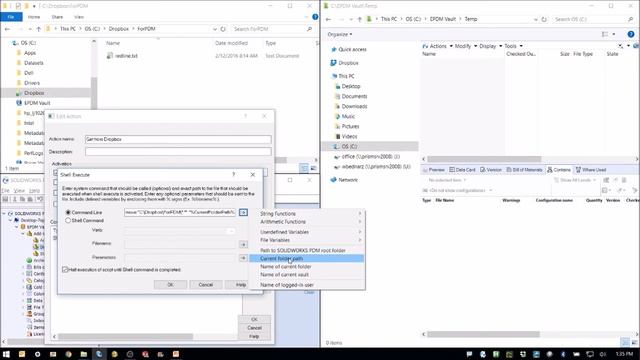Click change view icon in Temp window toolbar
The image size is (640, 360).
[x=605, y=34]
